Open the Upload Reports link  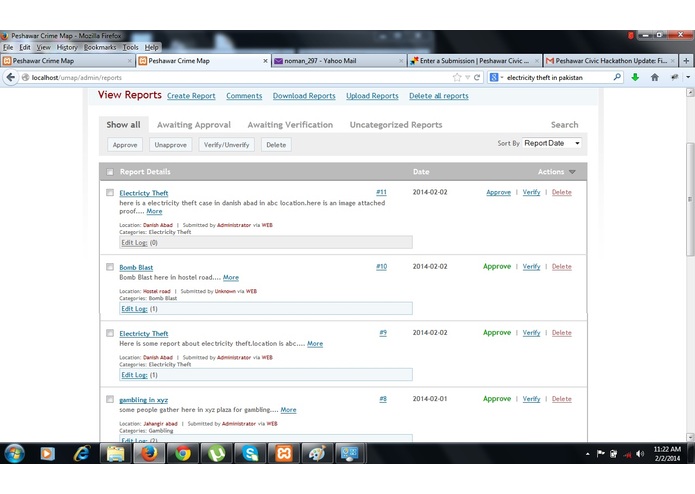point(372,96)
